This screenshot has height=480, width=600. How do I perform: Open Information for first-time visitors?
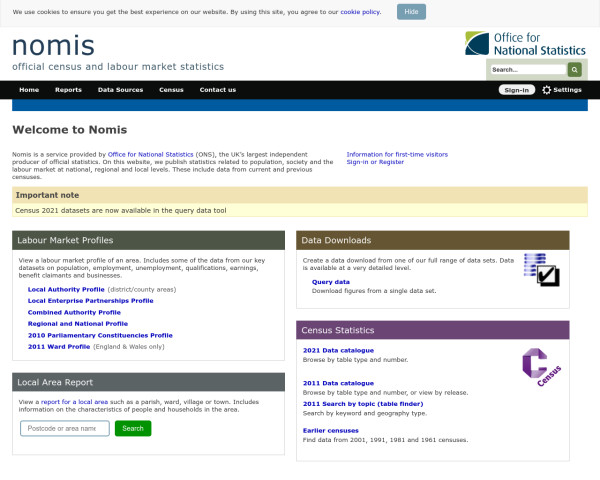(x=397, y=155)
